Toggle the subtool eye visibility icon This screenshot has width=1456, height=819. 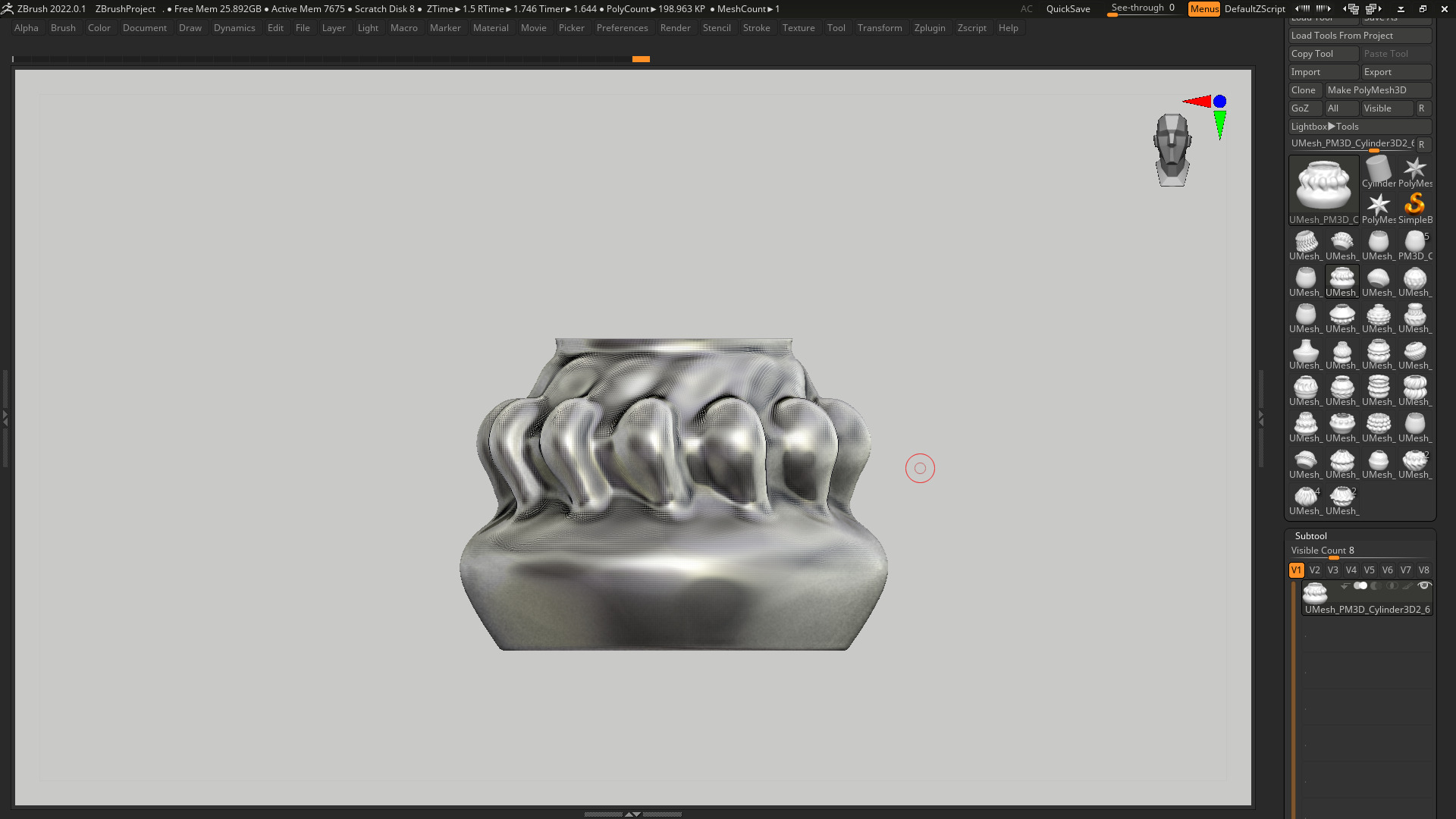click(x=1424, y=585)
